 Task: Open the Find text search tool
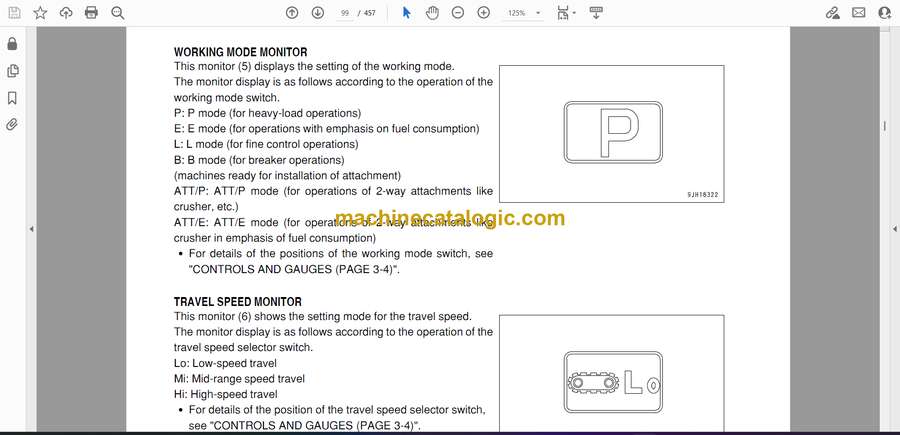pyautogui.click(x=118, y=13)
